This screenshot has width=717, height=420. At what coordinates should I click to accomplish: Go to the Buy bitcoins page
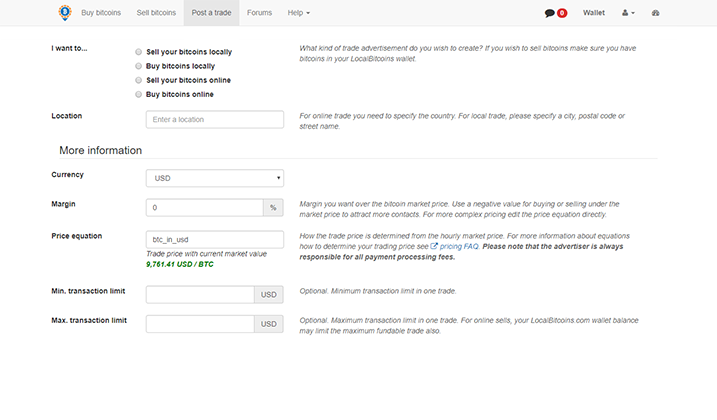click(101, 13)
